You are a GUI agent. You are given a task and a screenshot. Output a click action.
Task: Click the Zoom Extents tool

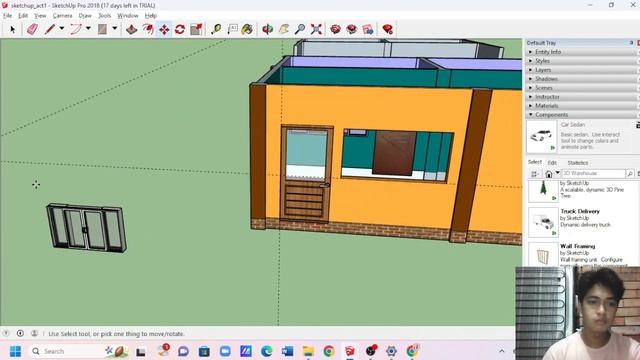pos(316,29)
